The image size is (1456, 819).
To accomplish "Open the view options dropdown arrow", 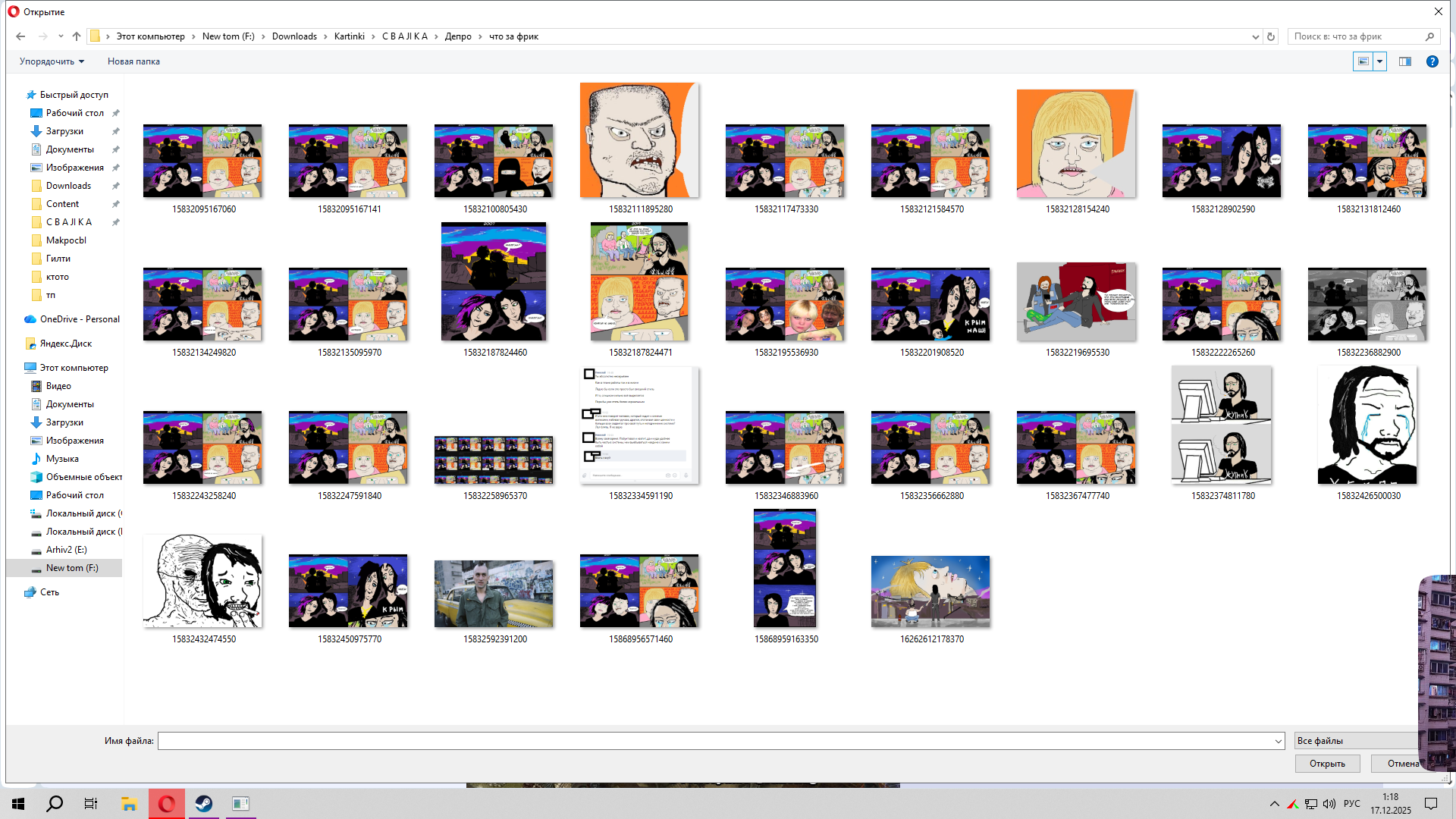I will (x=1379, y=61).
